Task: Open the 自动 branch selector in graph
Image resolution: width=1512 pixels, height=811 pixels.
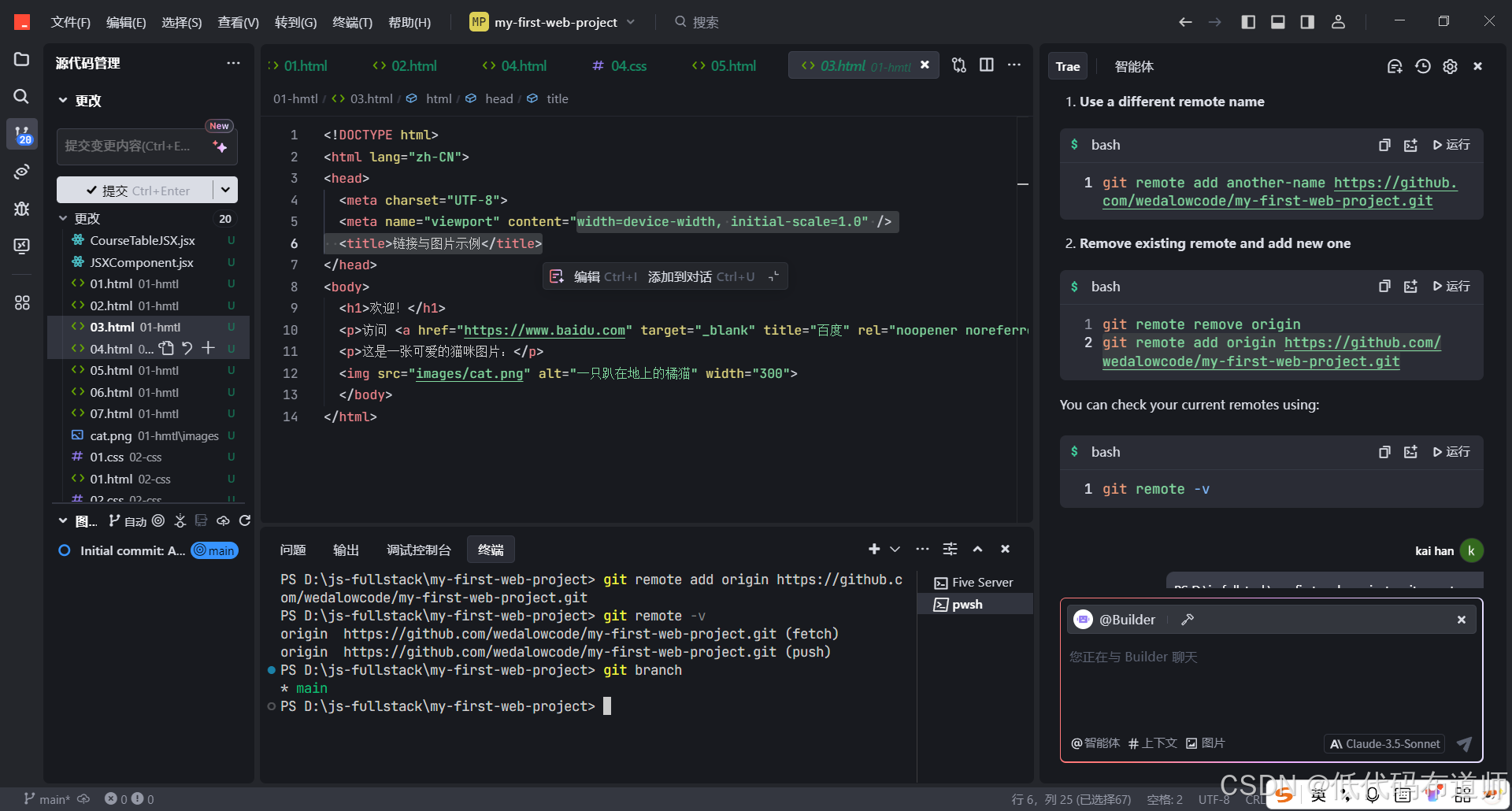Action: click(x=128, y=520)
